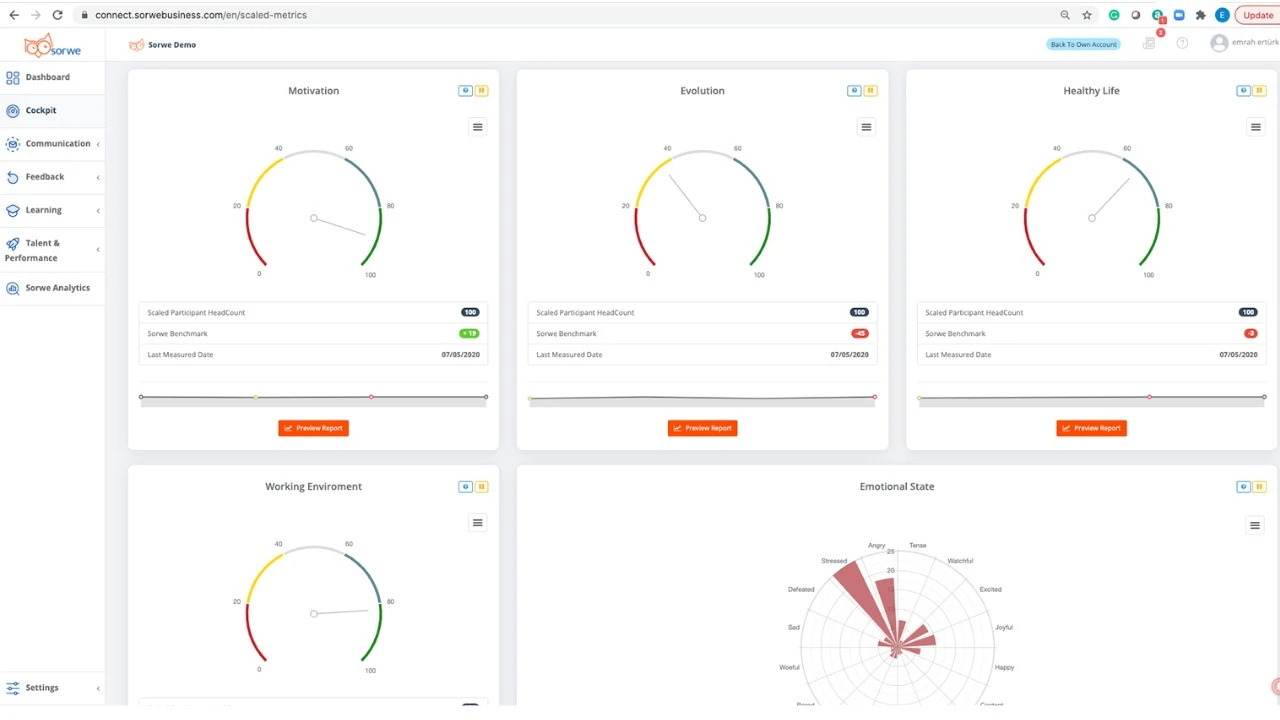Open the Grammarly extension icon

pyautogui.click(x=1114, y=15)
